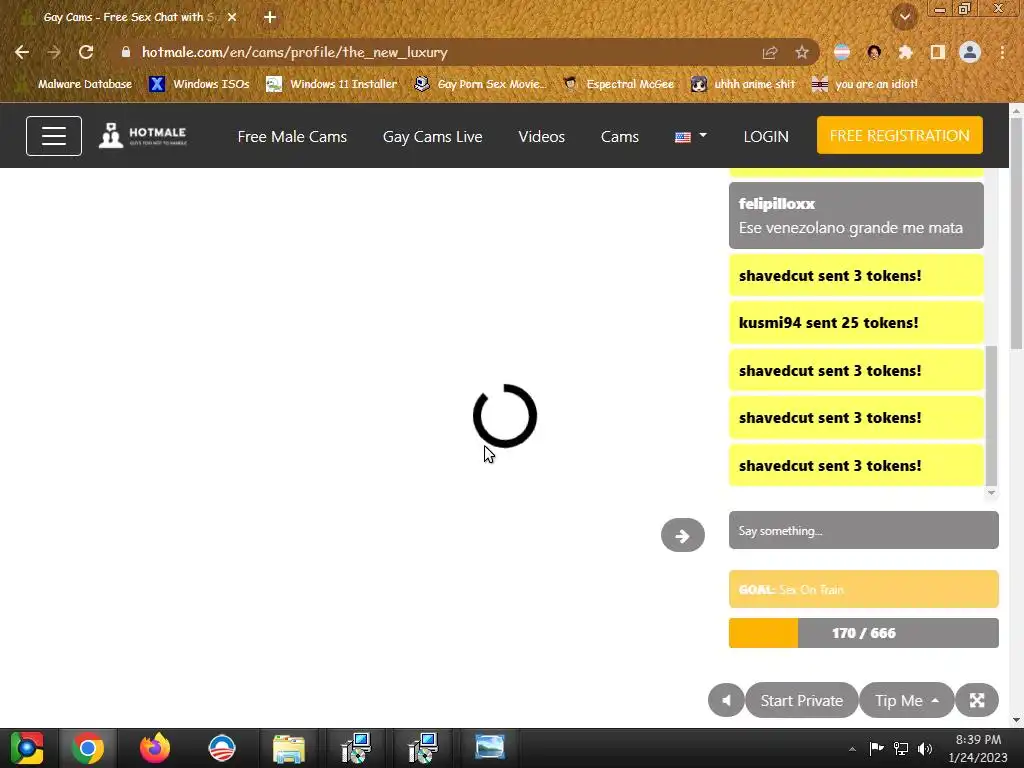Viewport: 1024px width, 768px height.
Task: Open the Espectral McGee bookmark
Action: coord(618,84)
